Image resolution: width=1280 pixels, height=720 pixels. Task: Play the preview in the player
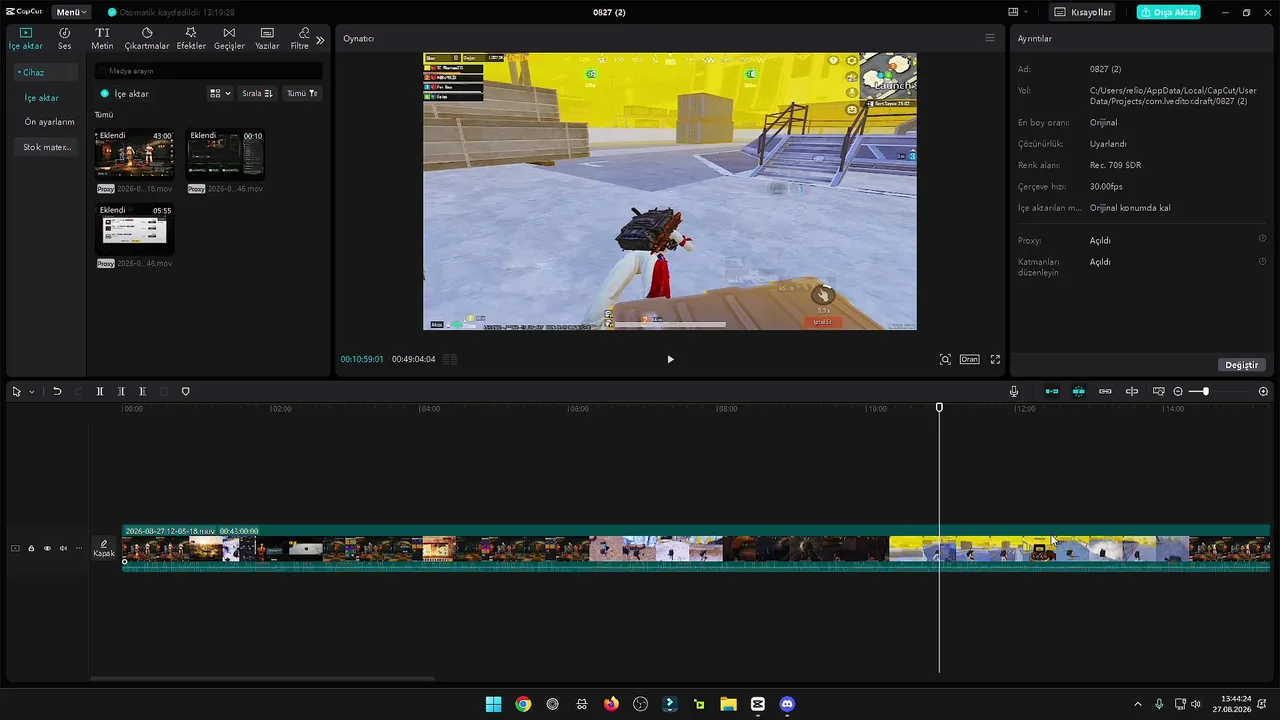click(670, 359)
